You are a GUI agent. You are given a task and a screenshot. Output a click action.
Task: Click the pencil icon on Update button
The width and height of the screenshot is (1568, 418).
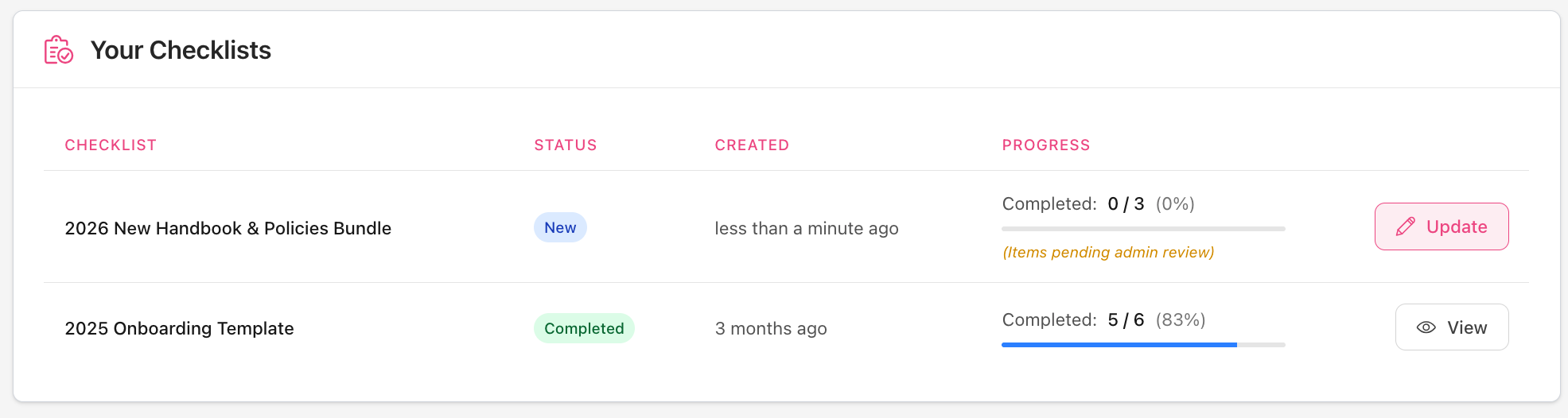click(1406, 227)
